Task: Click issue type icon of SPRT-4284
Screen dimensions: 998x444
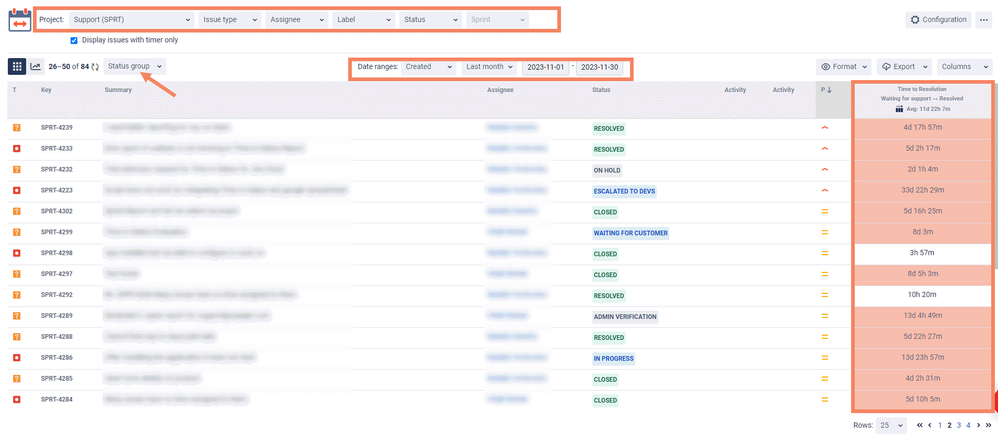Action: click(17, 399)
